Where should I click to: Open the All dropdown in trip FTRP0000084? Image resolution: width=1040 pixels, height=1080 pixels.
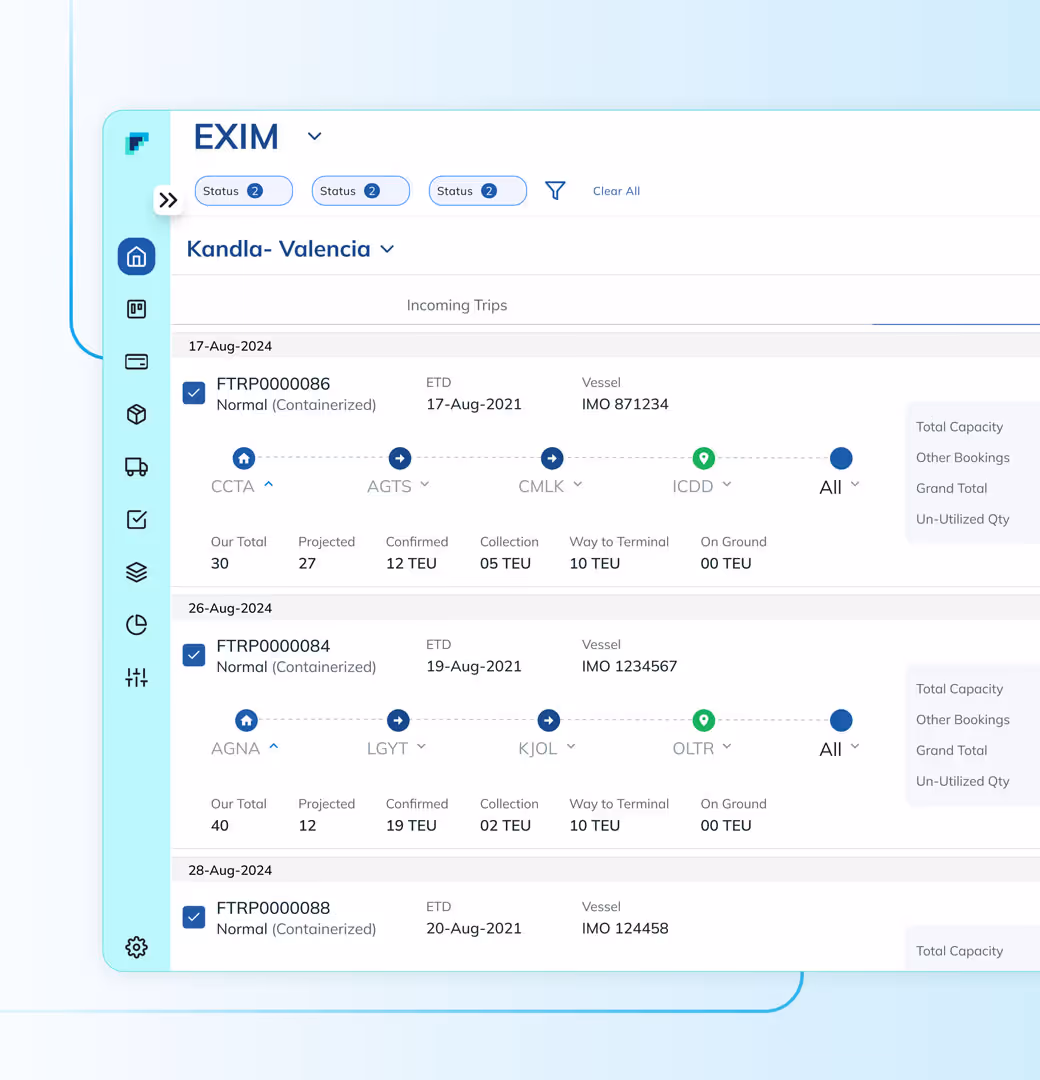click(855, 747)
